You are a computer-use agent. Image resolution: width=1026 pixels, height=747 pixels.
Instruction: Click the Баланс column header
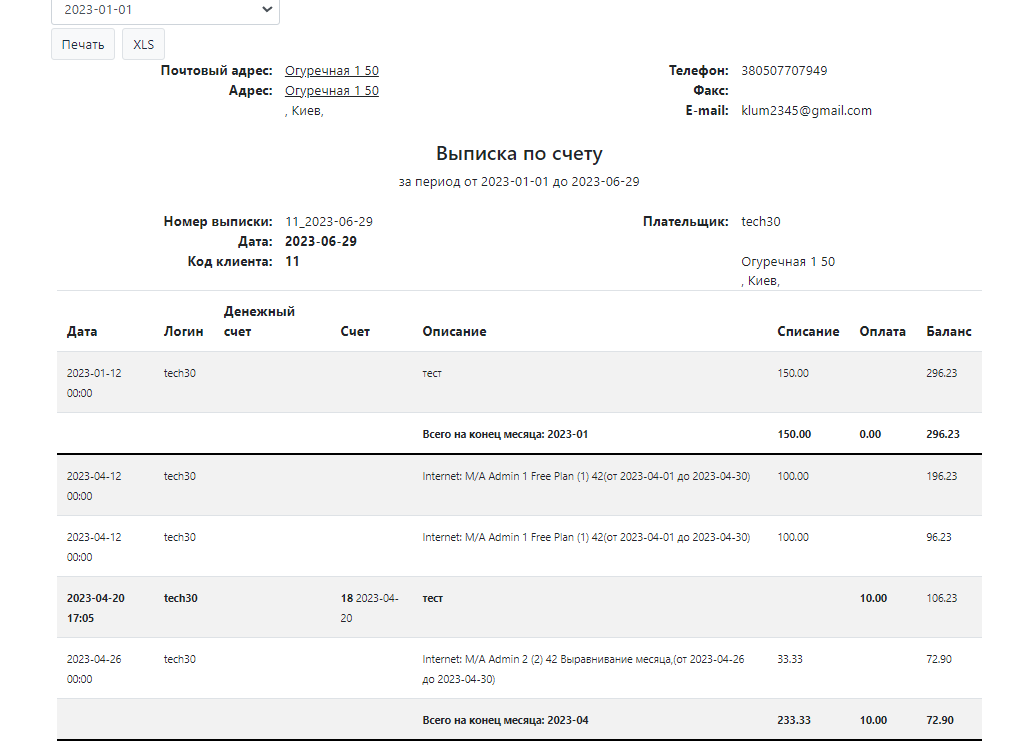948,331
